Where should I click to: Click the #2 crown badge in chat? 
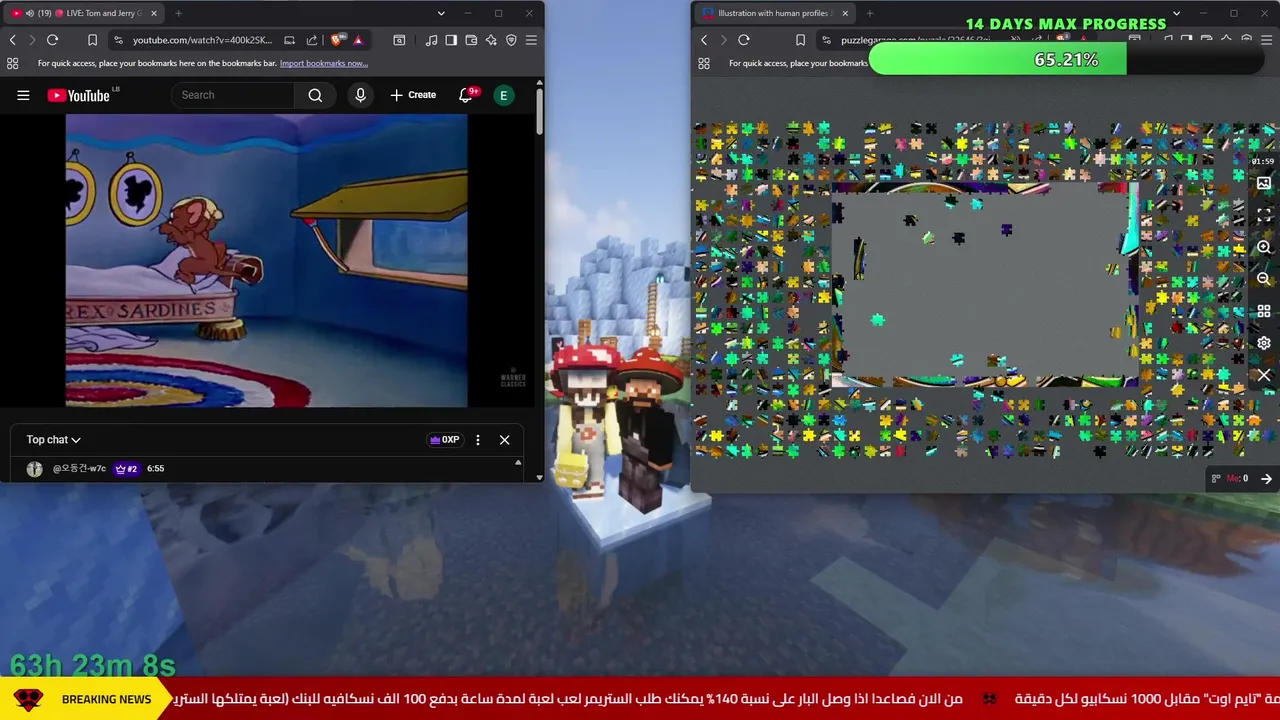coord(126,468)
